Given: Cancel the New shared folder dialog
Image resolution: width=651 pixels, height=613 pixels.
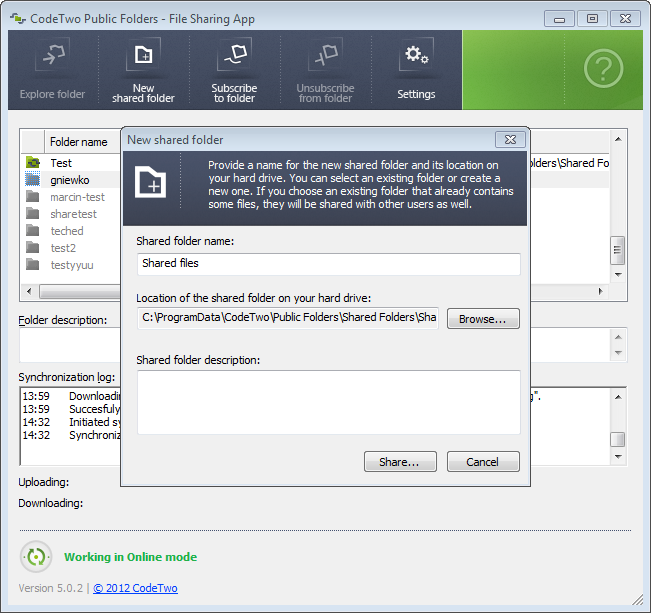Looking at the screenshot, I should tap(483, 461).
